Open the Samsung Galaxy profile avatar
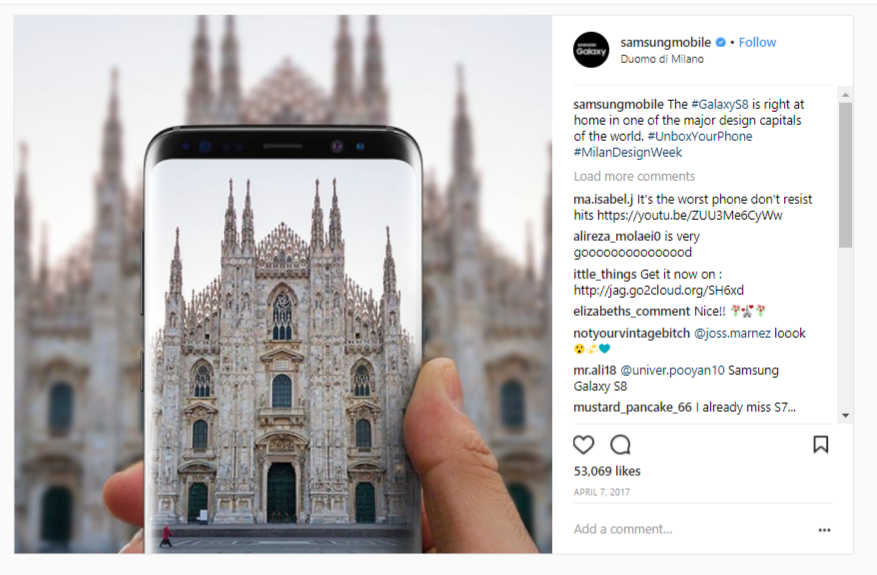The height and width of the screenshot is (575, 877). pyautogui.click(x=591, y=50)
